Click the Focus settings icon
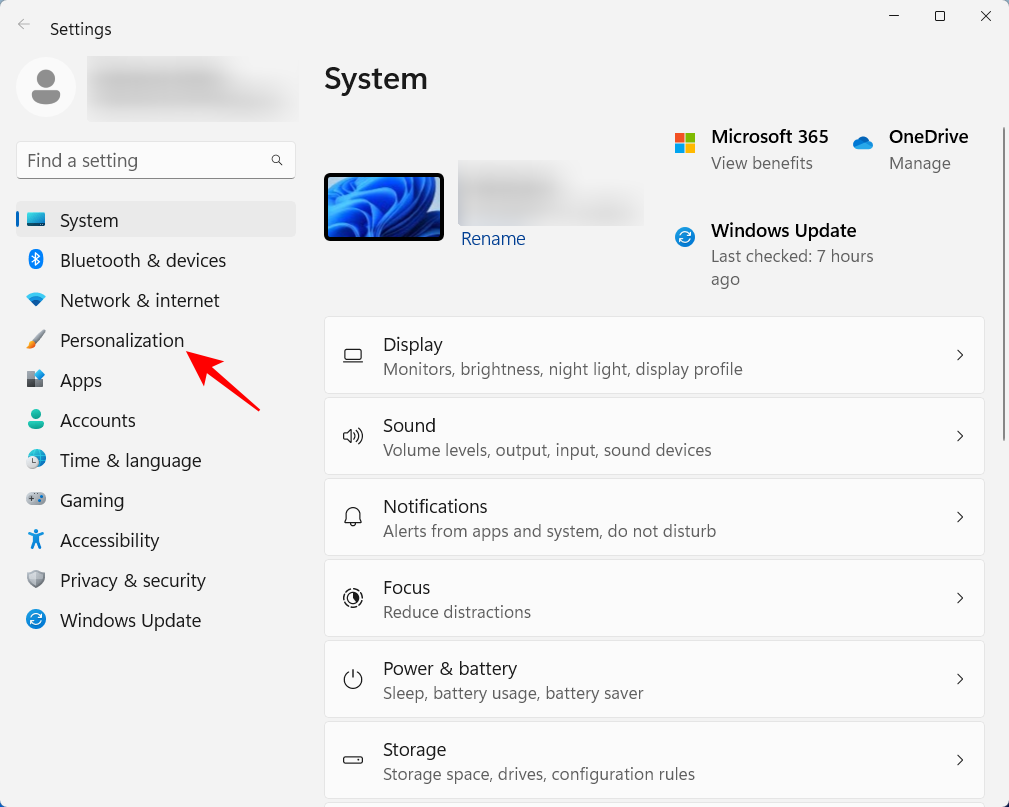The width and height of the screenshot is (1009, 807). tap(352, 598)
